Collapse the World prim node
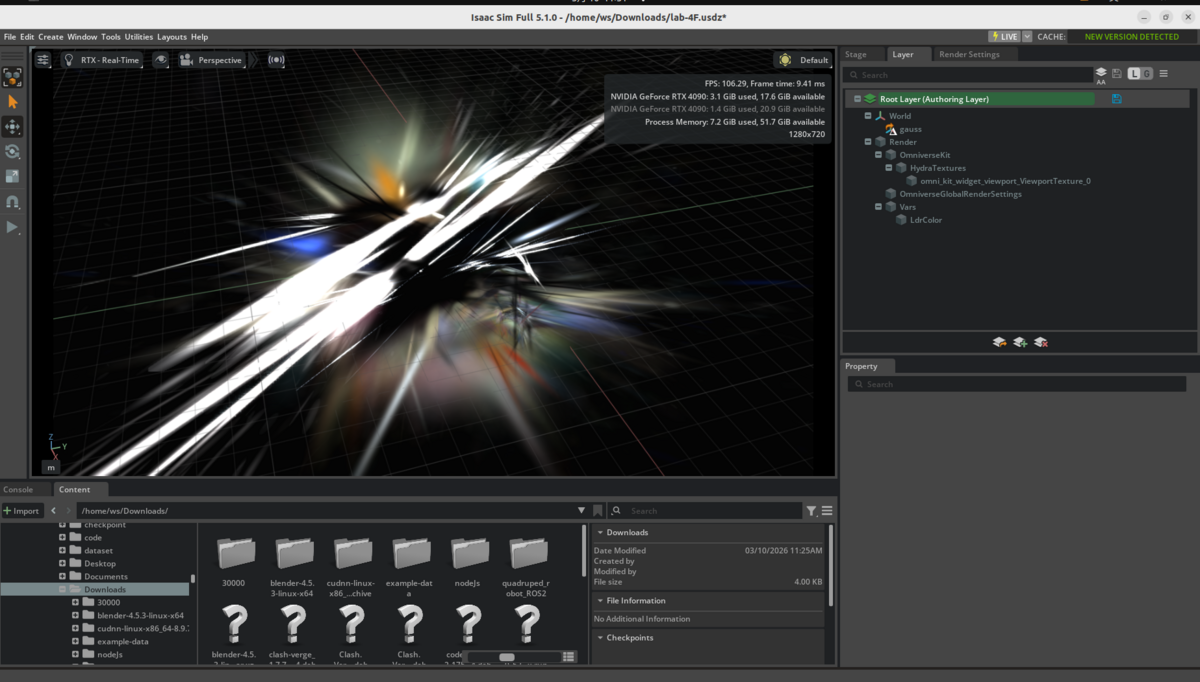 click(868, 116)
